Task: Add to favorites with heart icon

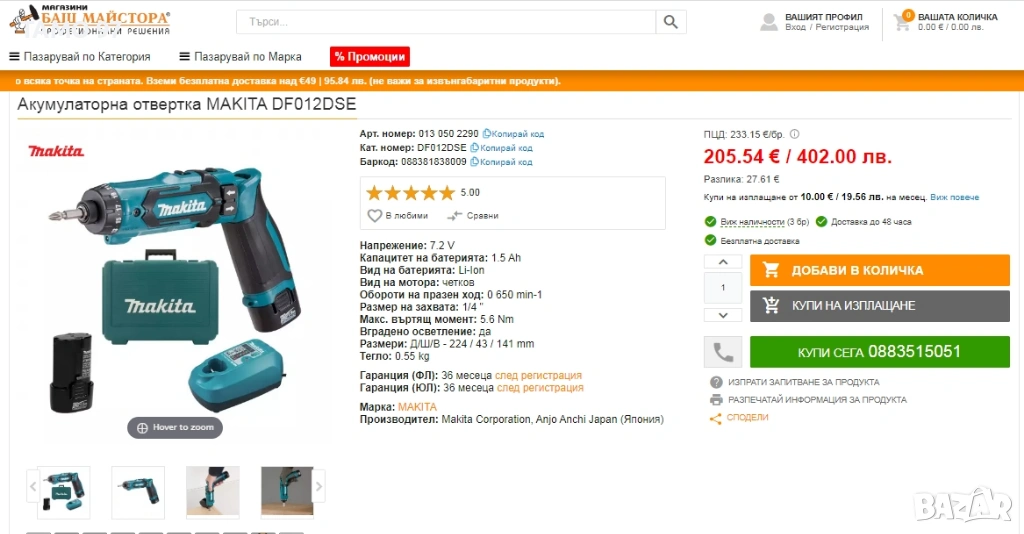Action: click(374, 215)
